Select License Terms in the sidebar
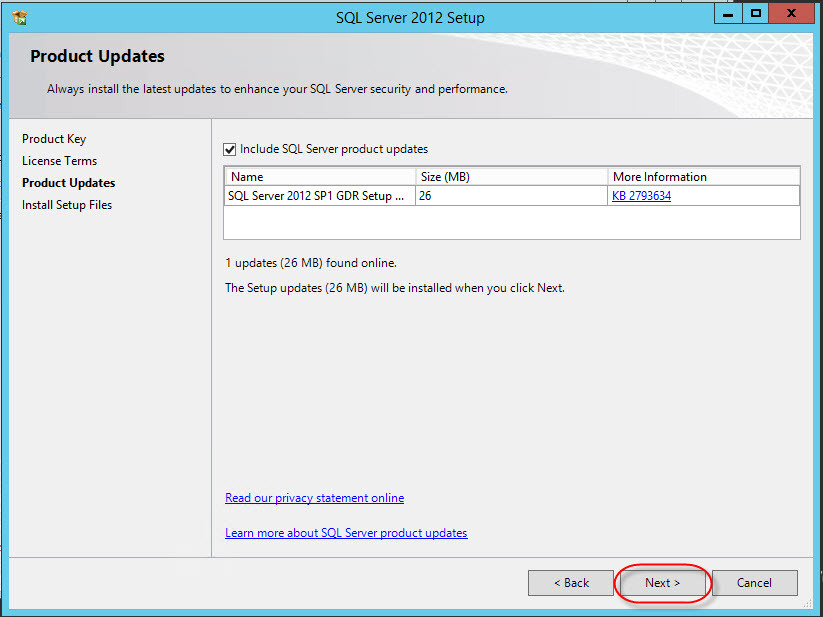The width and height of the screenshot is (823, 617). [58, 160]
